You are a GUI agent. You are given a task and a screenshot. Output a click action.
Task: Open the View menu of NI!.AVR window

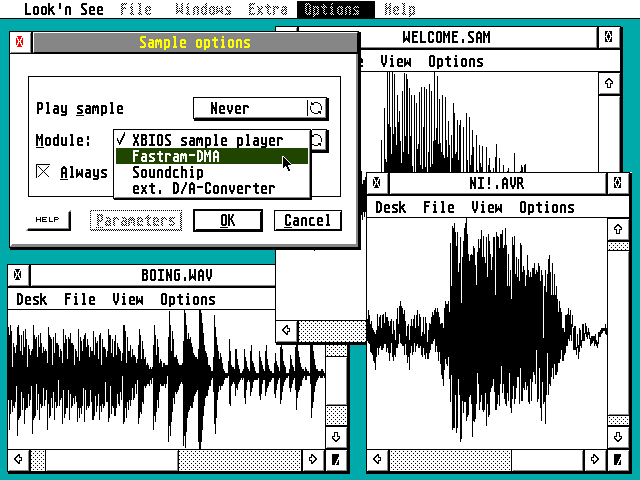point(486,207)
